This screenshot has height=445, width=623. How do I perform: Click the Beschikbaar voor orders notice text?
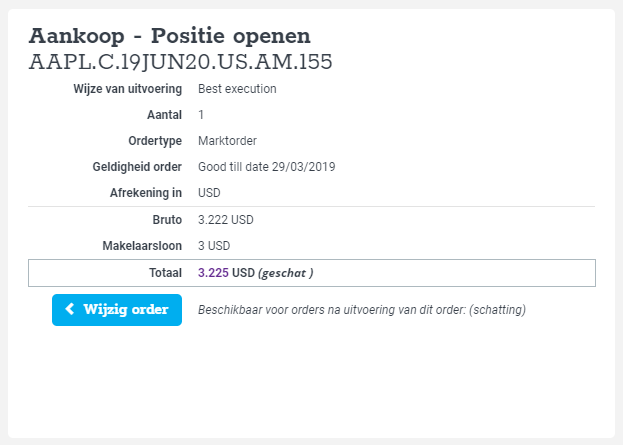(362, 310)
